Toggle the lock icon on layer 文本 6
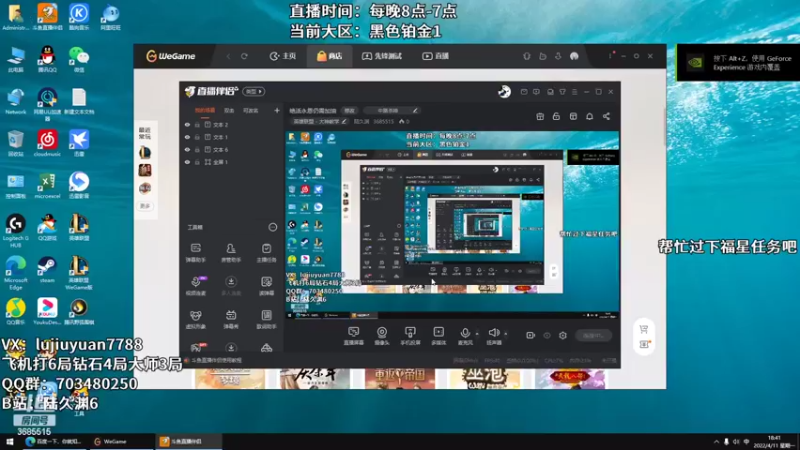Image resolution: width=800 pixels, height=450 pixels. (197, 149)
